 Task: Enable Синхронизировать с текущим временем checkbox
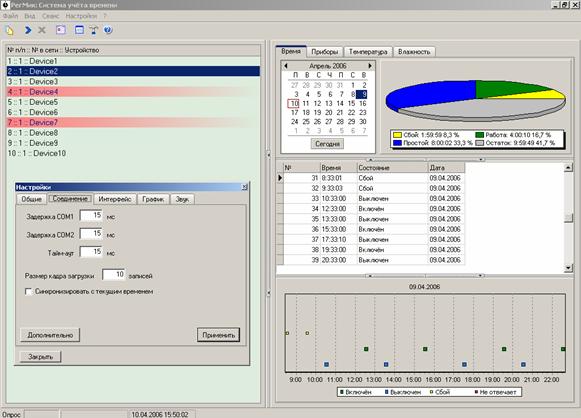[29, 292]
